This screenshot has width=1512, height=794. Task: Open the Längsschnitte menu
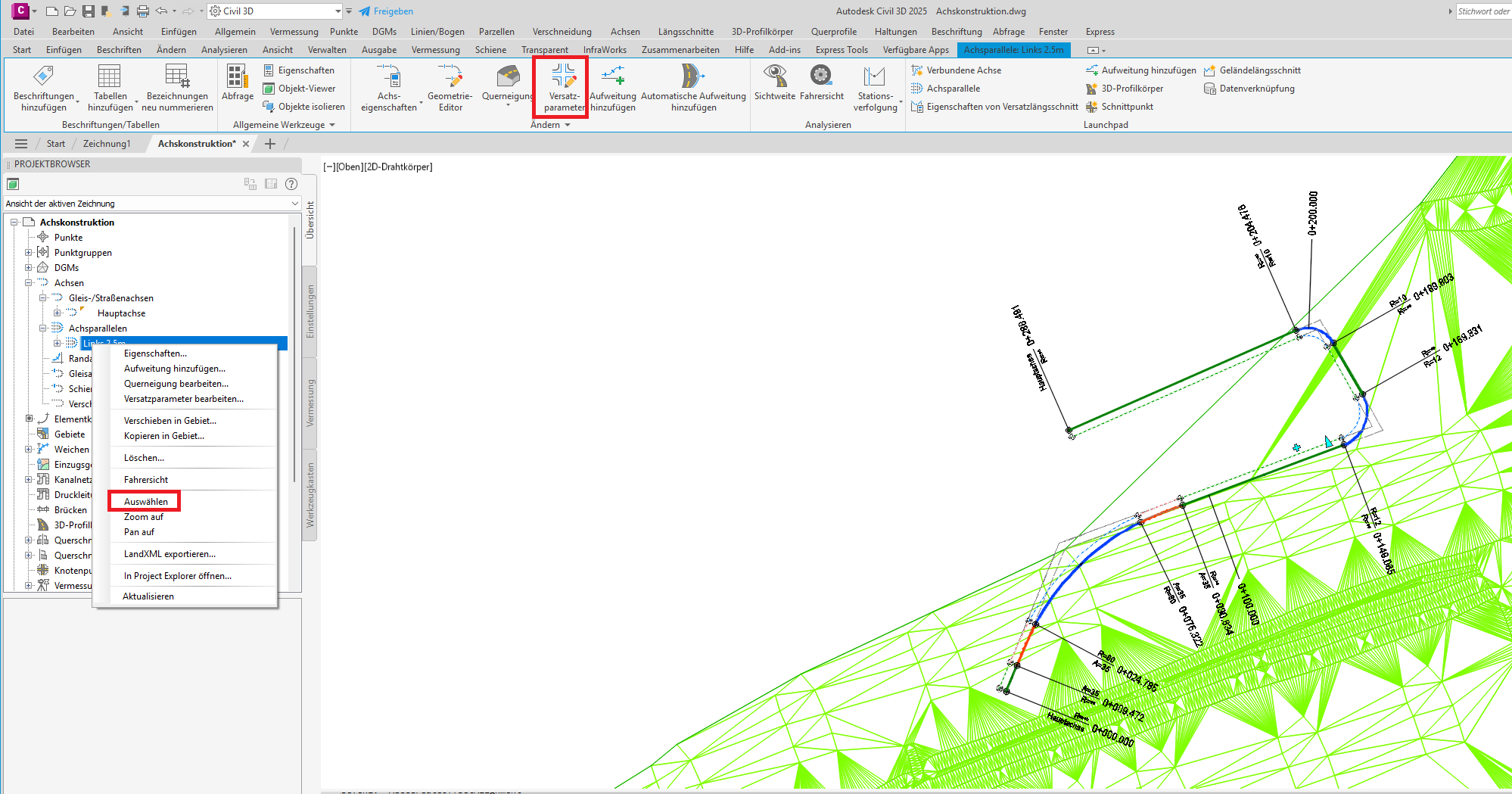tap(686, 32)
